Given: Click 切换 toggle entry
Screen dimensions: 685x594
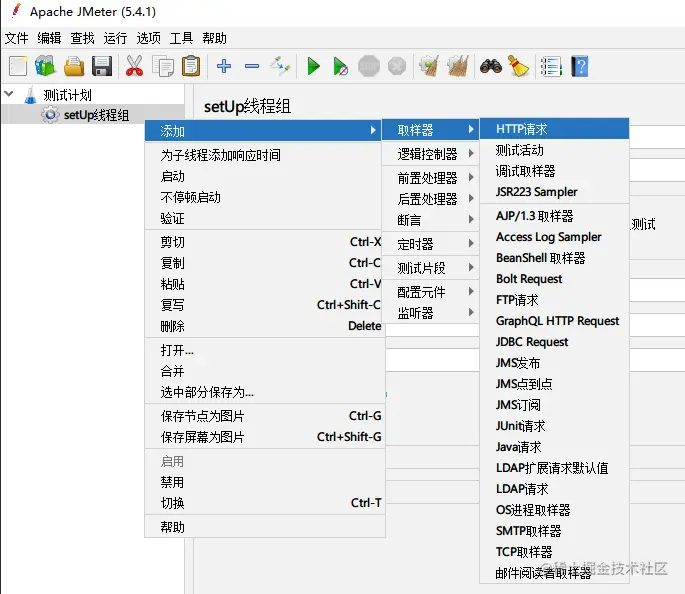Looking at the screenshot, I should coord(265,503).
